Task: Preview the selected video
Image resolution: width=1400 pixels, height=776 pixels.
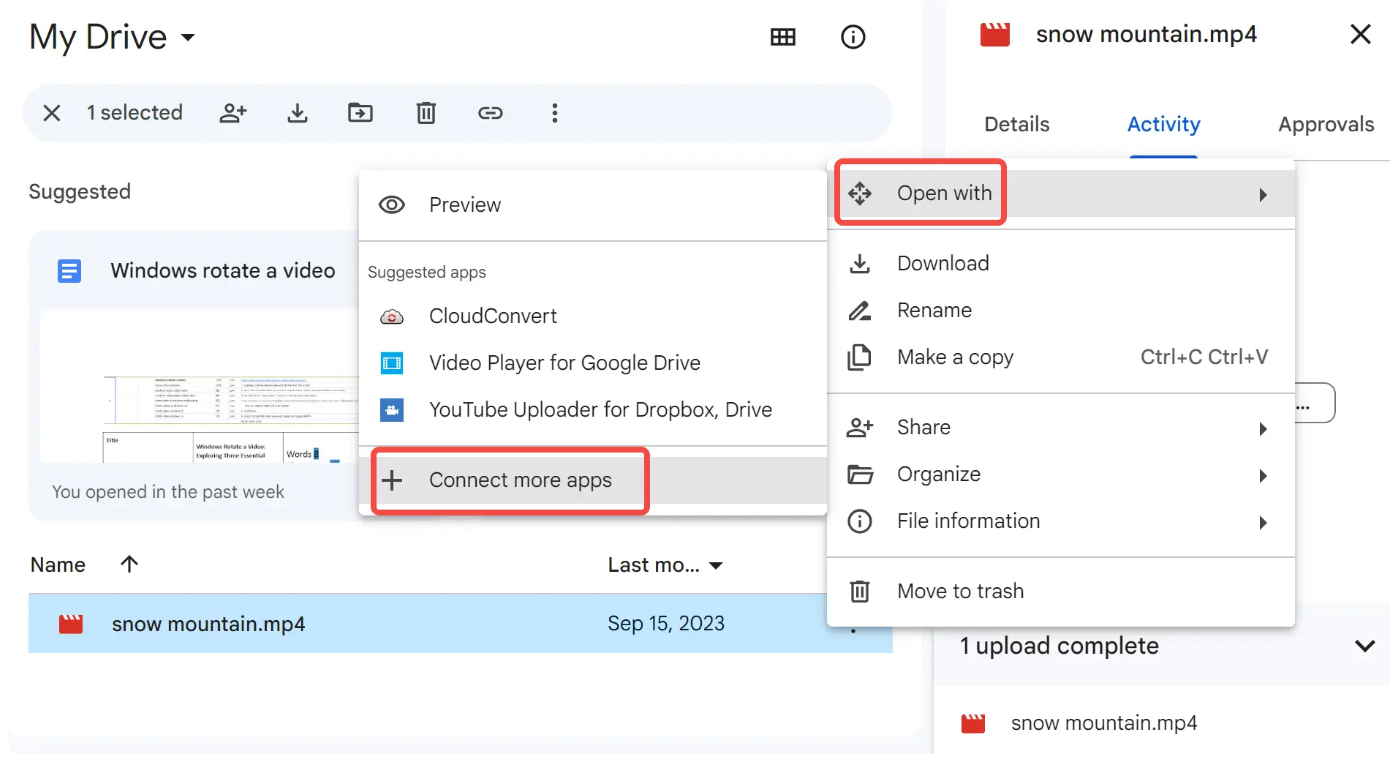Action: 465,204
